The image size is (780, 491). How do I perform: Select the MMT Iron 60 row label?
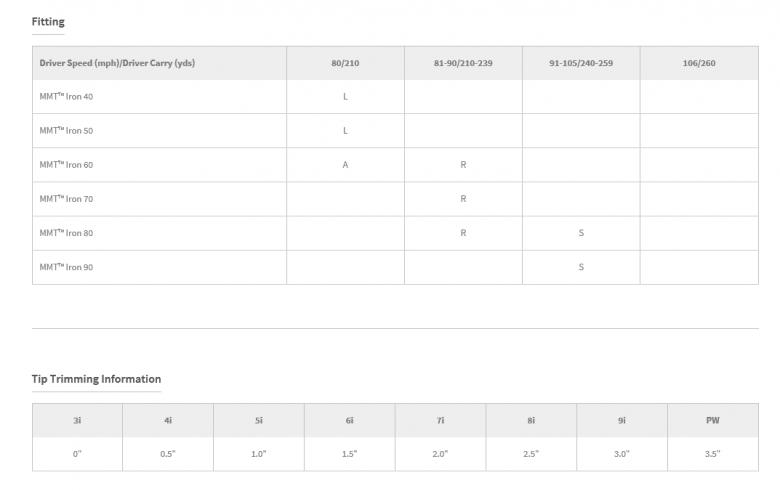(x=66, y=165)
